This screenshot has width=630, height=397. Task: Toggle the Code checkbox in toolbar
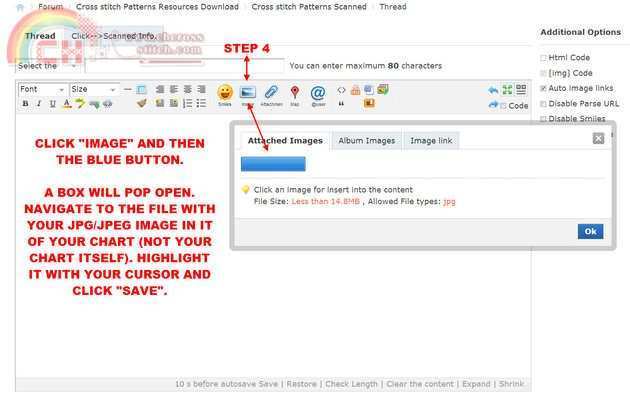click(503, 106)
